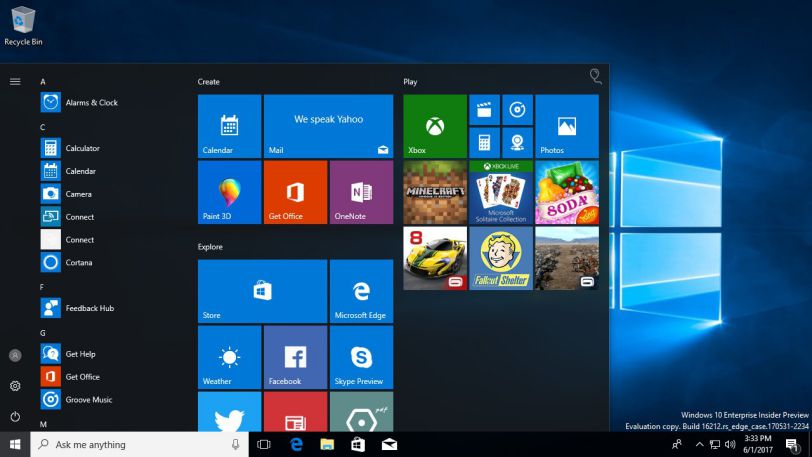Open the Groove Music small tile in Play

coord(517,110)
